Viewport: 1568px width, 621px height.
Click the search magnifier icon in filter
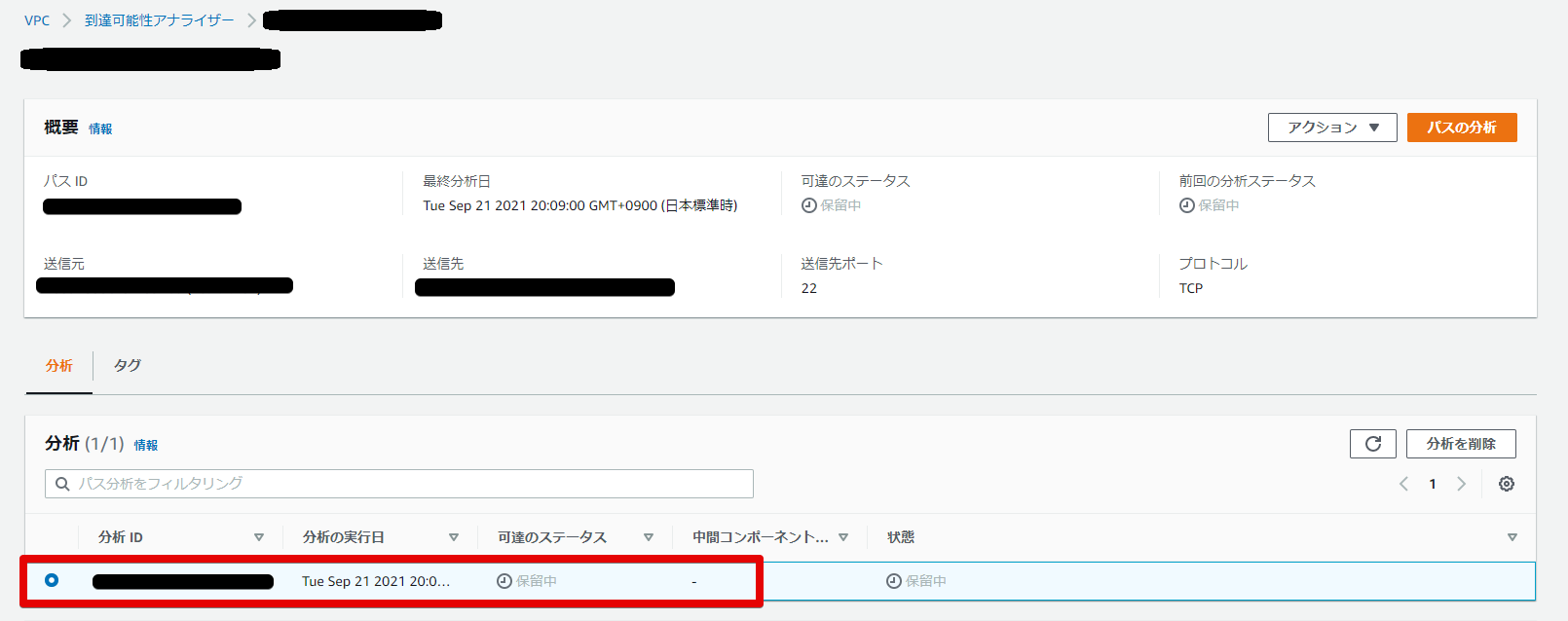(x=62, y=484)
